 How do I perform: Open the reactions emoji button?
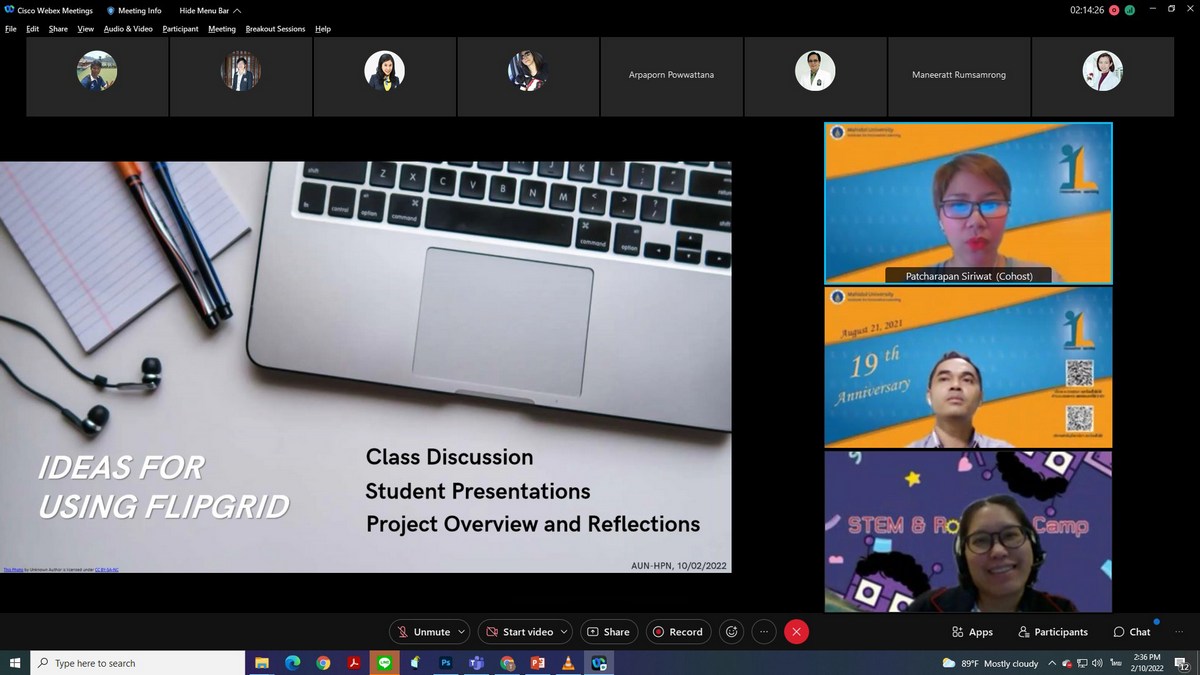click(732, 632)
